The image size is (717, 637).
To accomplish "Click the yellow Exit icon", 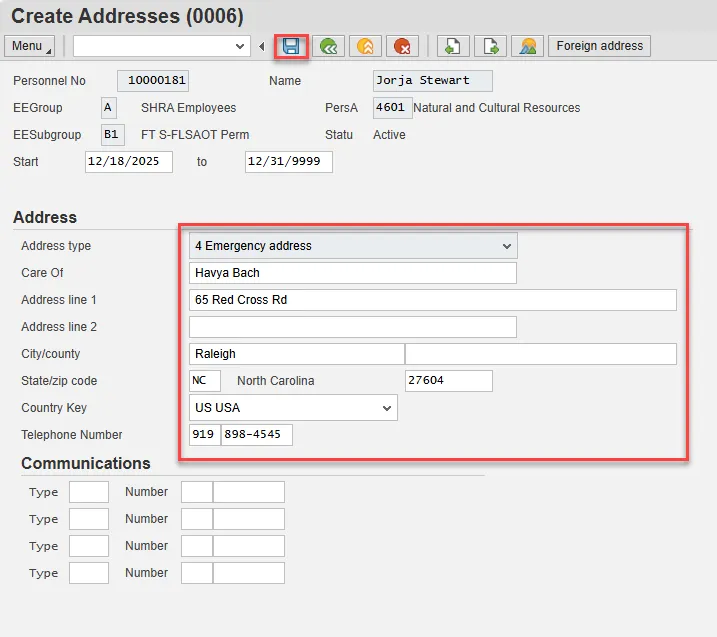I will [x=365, y=46].
